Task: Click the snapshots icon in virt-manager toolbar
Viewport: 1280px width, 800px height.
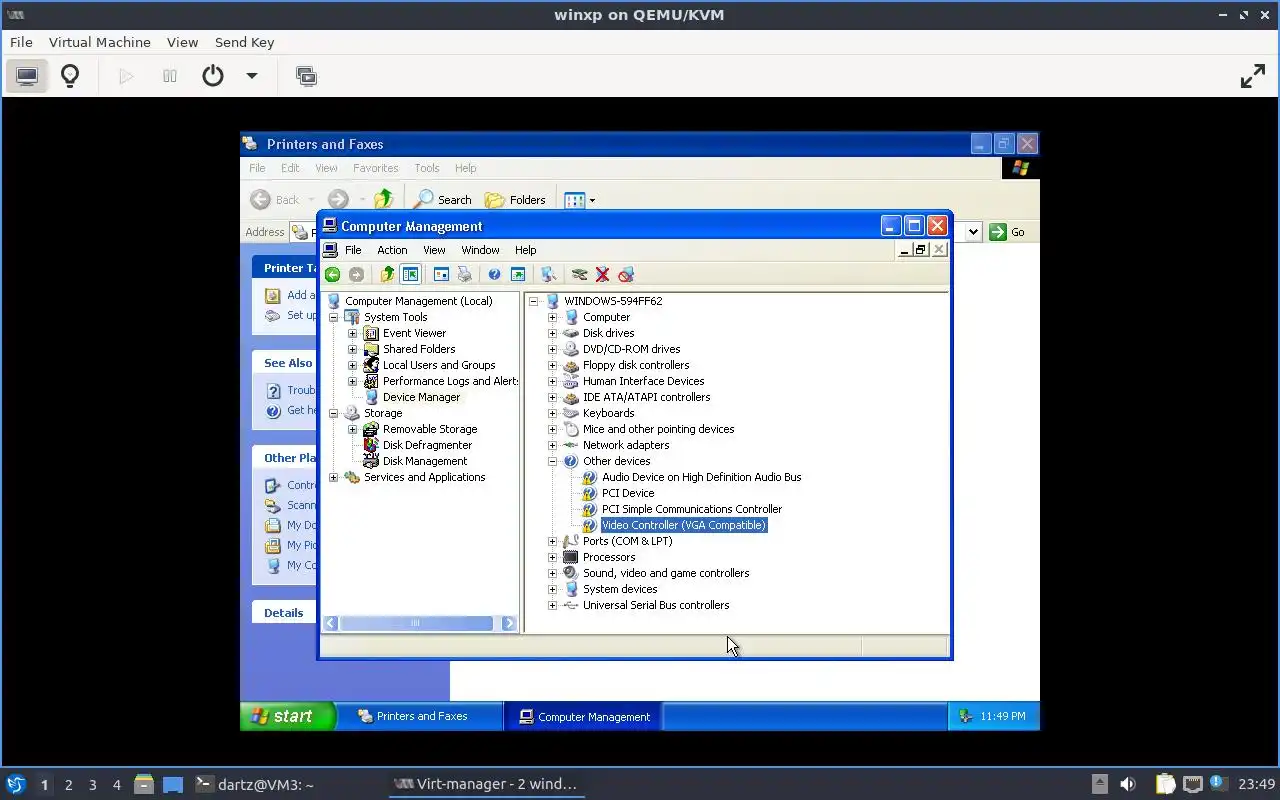Action: (x=307, y=76)
